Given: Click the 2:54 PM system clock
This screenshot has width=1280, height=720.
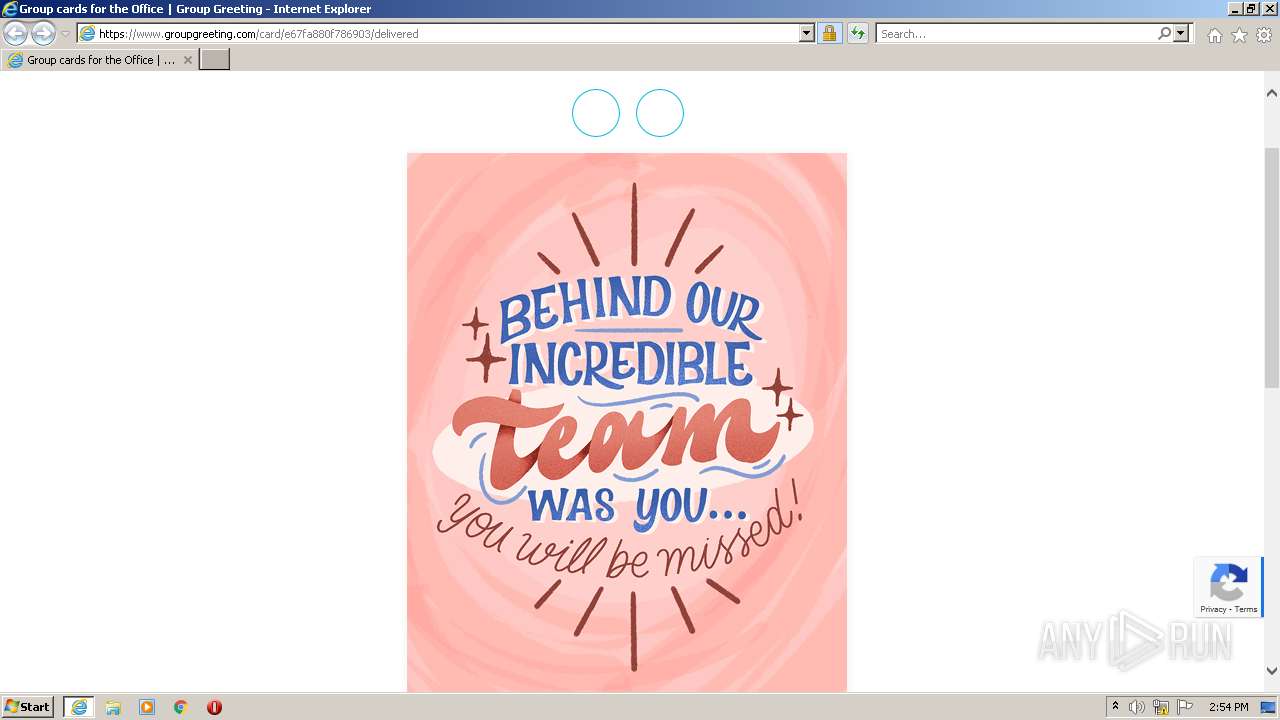Looking at the screenshot, I should (1229, 707).
